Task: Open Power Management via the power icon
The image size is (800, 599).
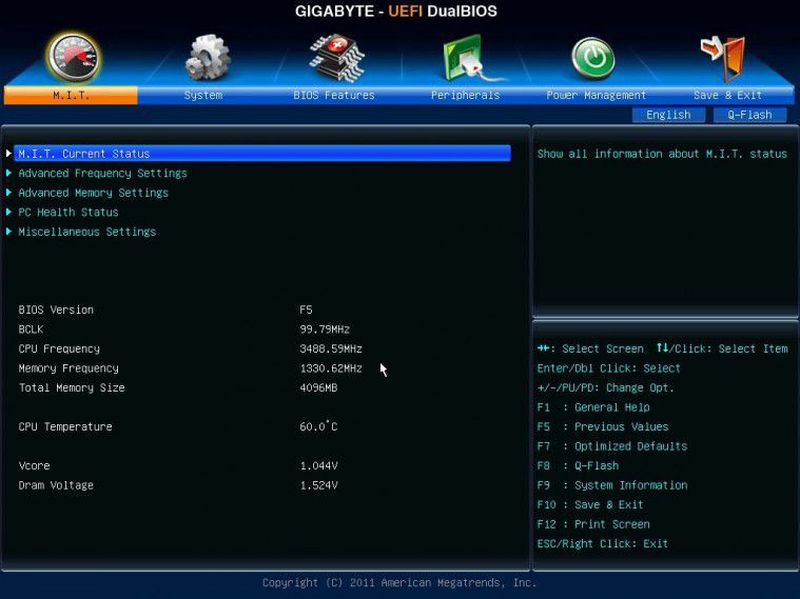Action: (594, 55)
